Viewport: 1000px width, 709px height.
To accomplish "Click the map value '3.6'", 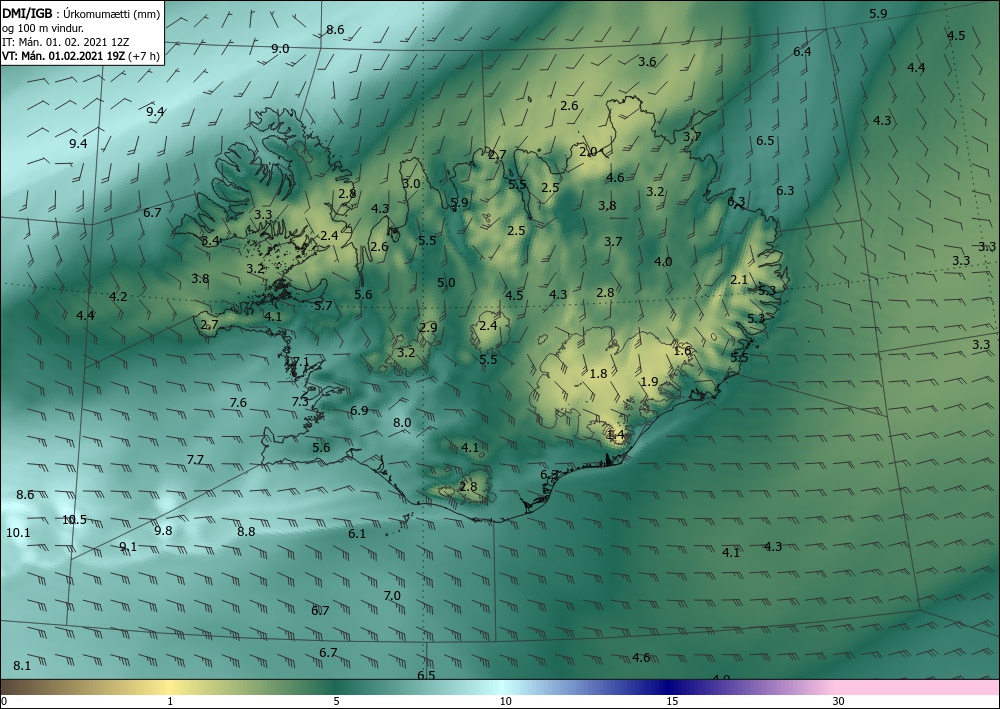I will [x=647, y=62].
